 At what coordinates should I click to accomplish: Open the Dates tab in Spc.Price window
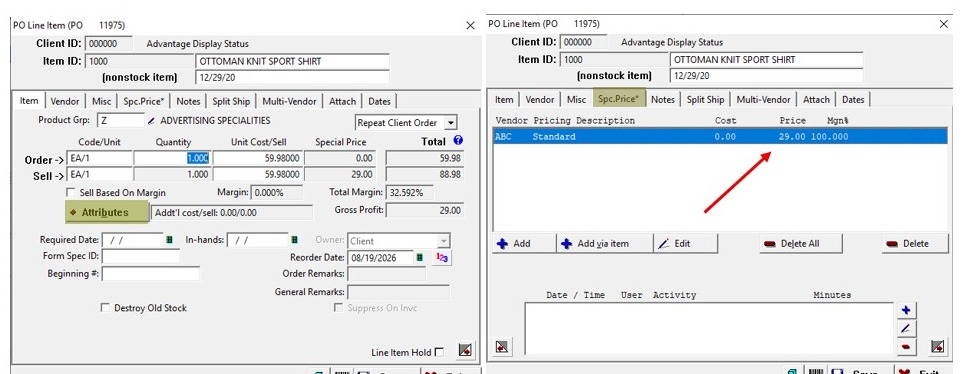pyautogui.click(x=853, y=99)
